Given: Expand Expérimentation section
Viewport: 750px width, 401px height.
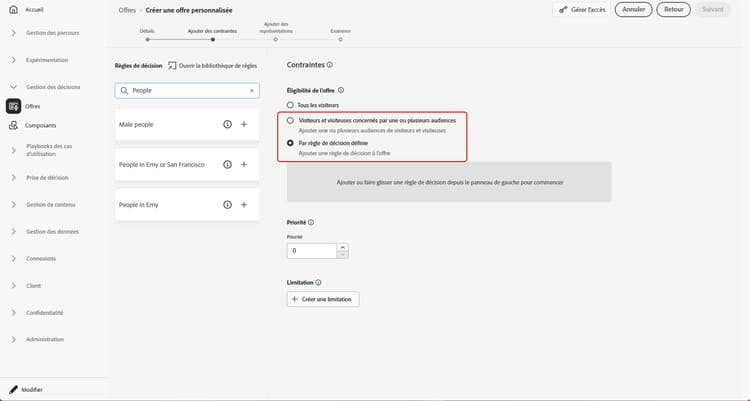Looking at the screenshot, I should point(13,60).
